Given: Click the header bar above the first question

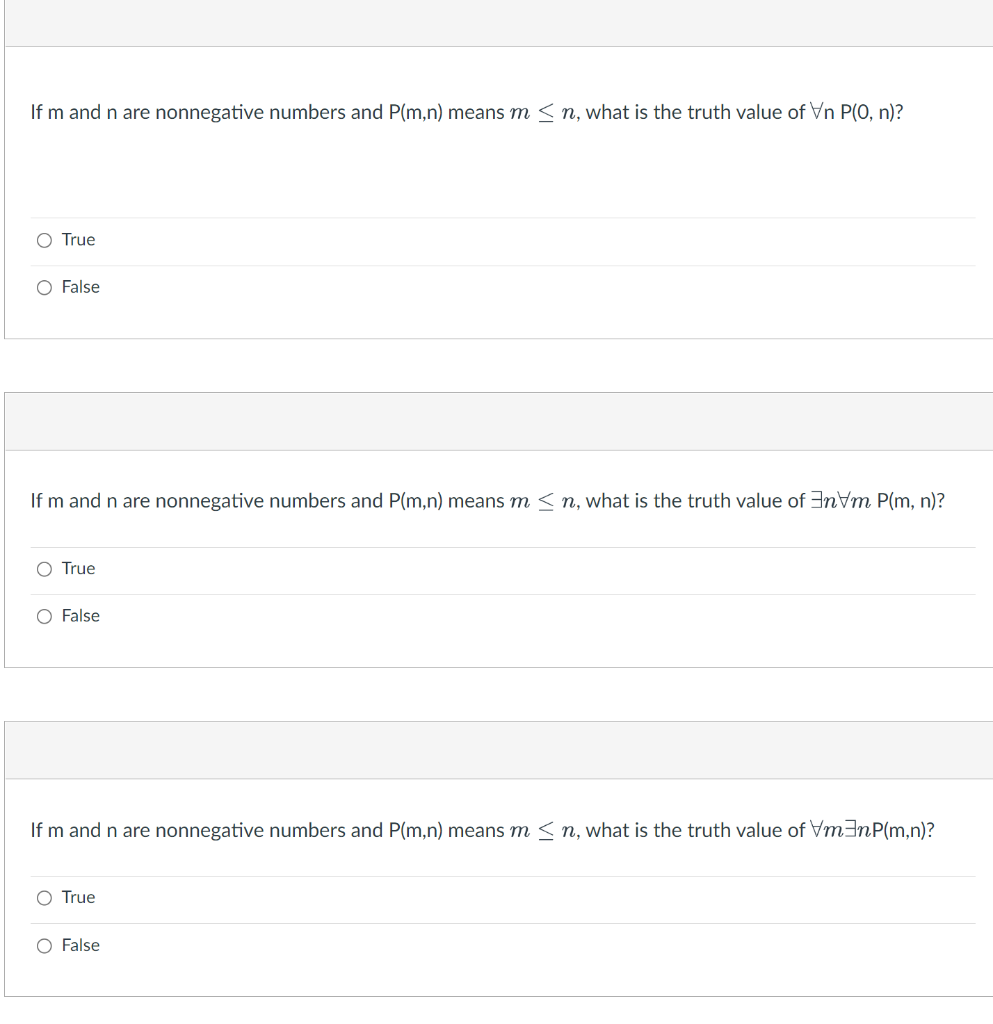Looking at the screenshot, I should [x=496, y=22].
